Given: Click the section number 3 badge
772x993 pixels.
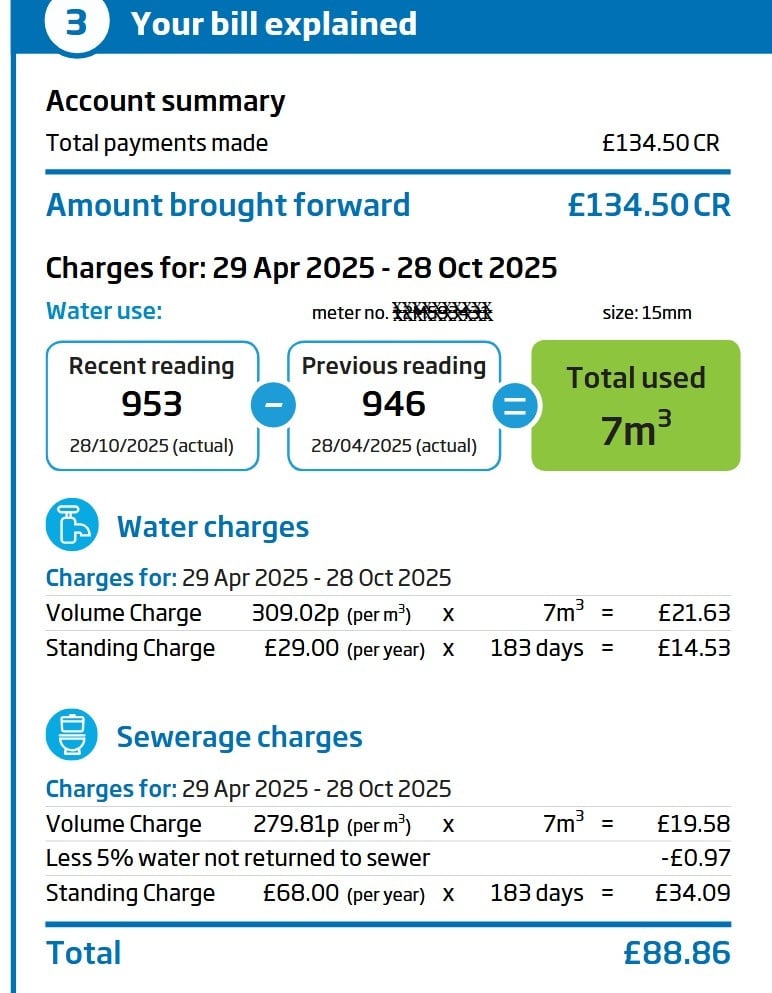Looking at the screenshot, I should 77,24.
